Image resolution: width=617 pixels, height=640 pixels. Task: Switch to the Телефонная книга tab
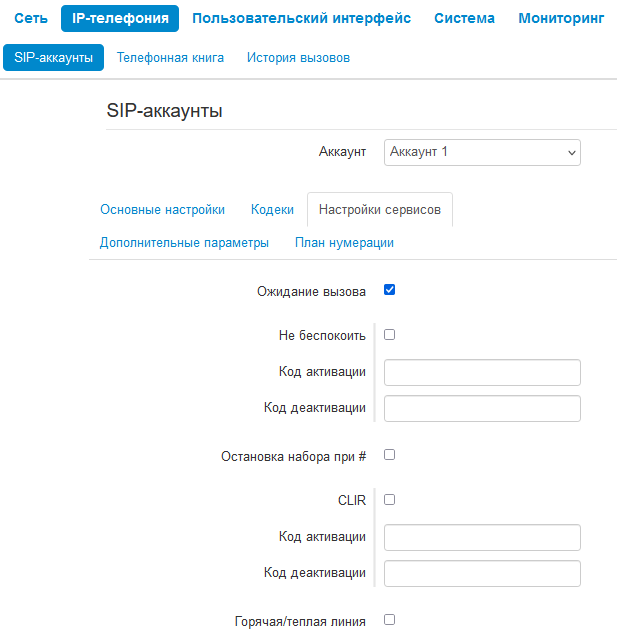coord(170,57)
